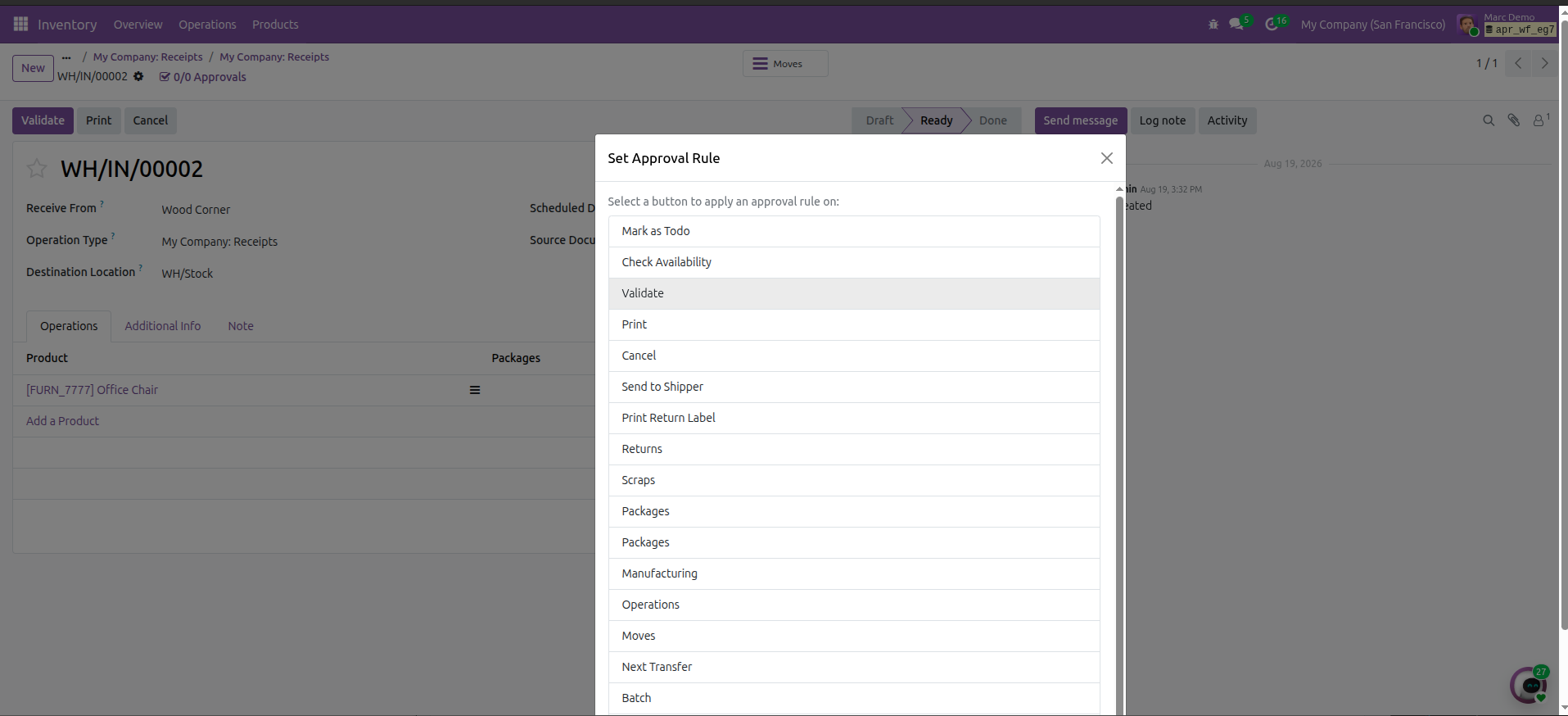Click the Moves smart button
Screen dimensions: 1568x716
[x=785, y=64]
